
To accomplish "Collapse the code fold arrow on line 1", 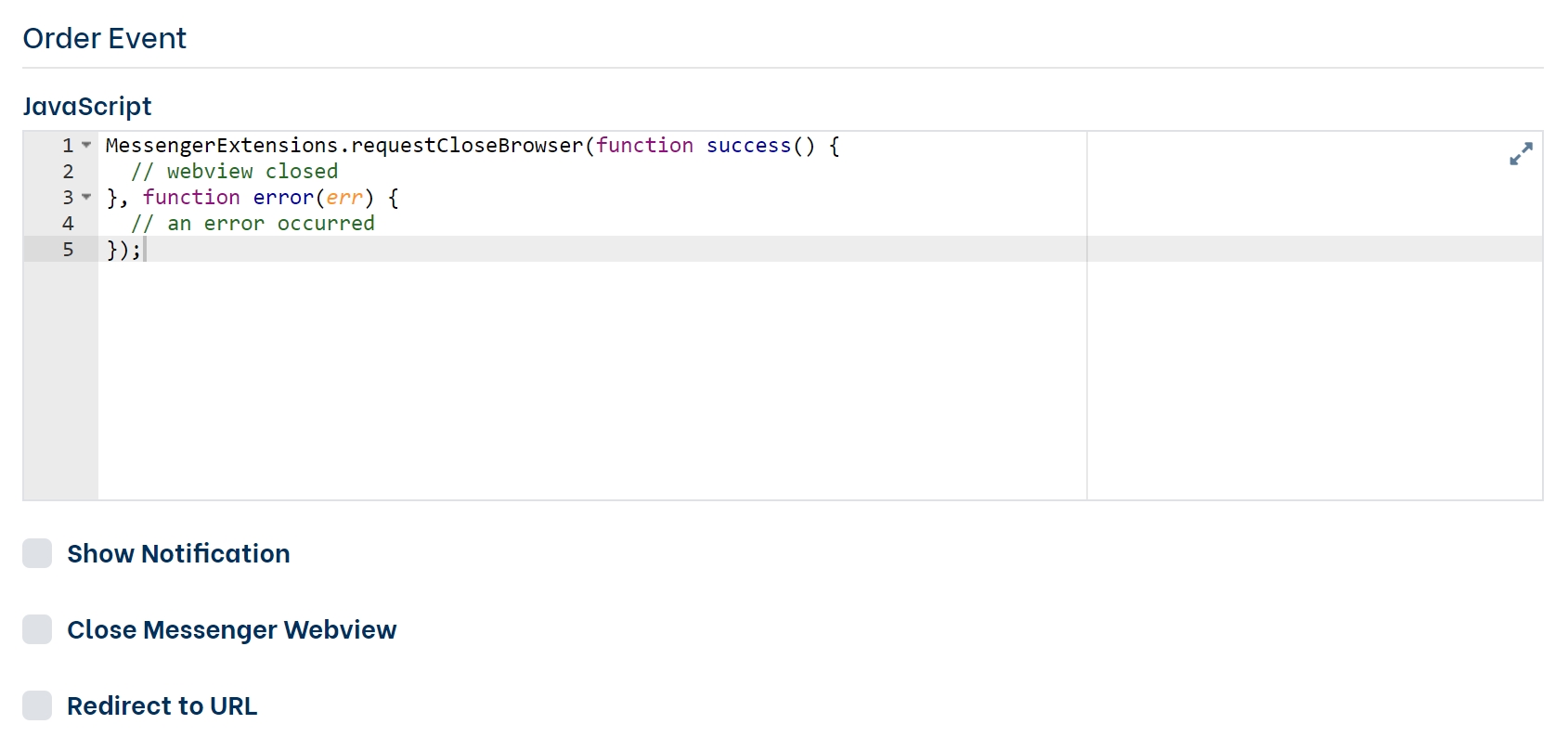I will click(x=86, y=145).
